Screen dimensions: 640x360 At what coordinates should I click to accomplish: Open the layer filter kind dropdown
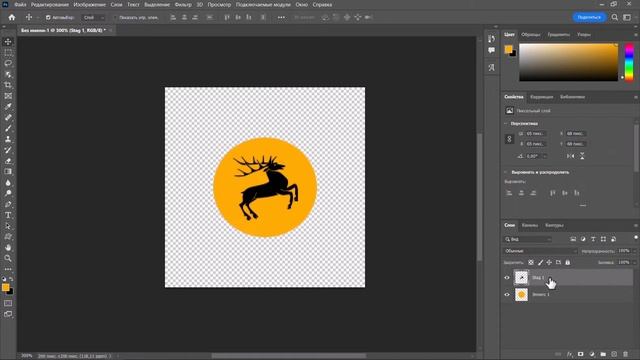point(528,239)
